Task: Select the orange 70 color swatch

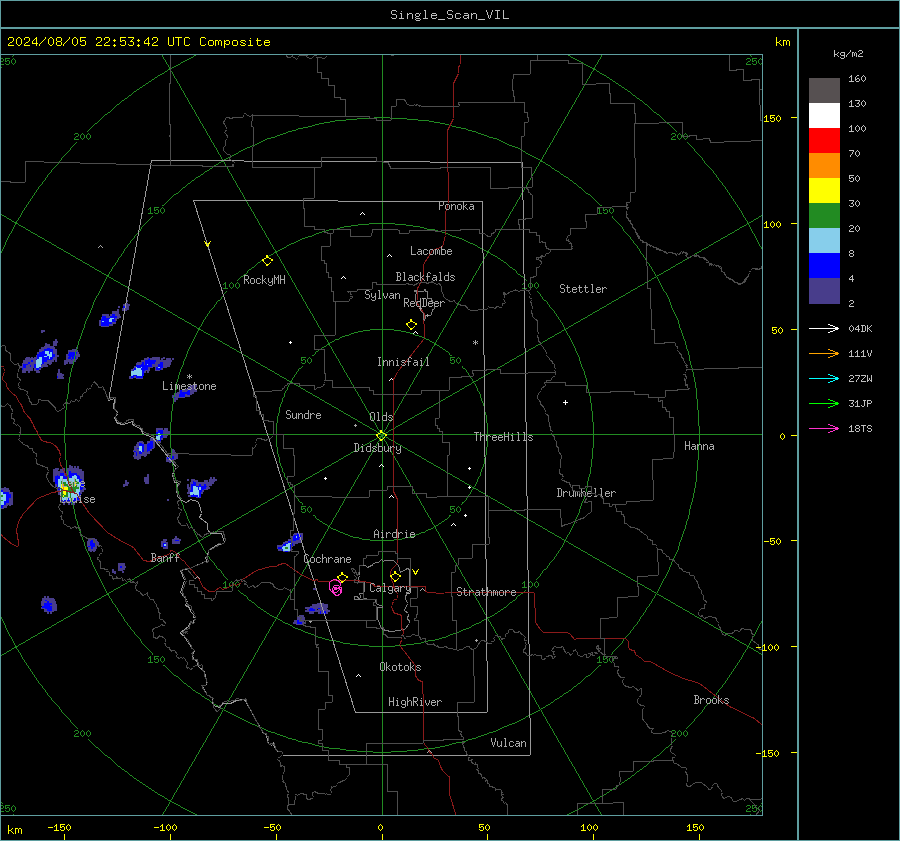Action: (824, 165)
